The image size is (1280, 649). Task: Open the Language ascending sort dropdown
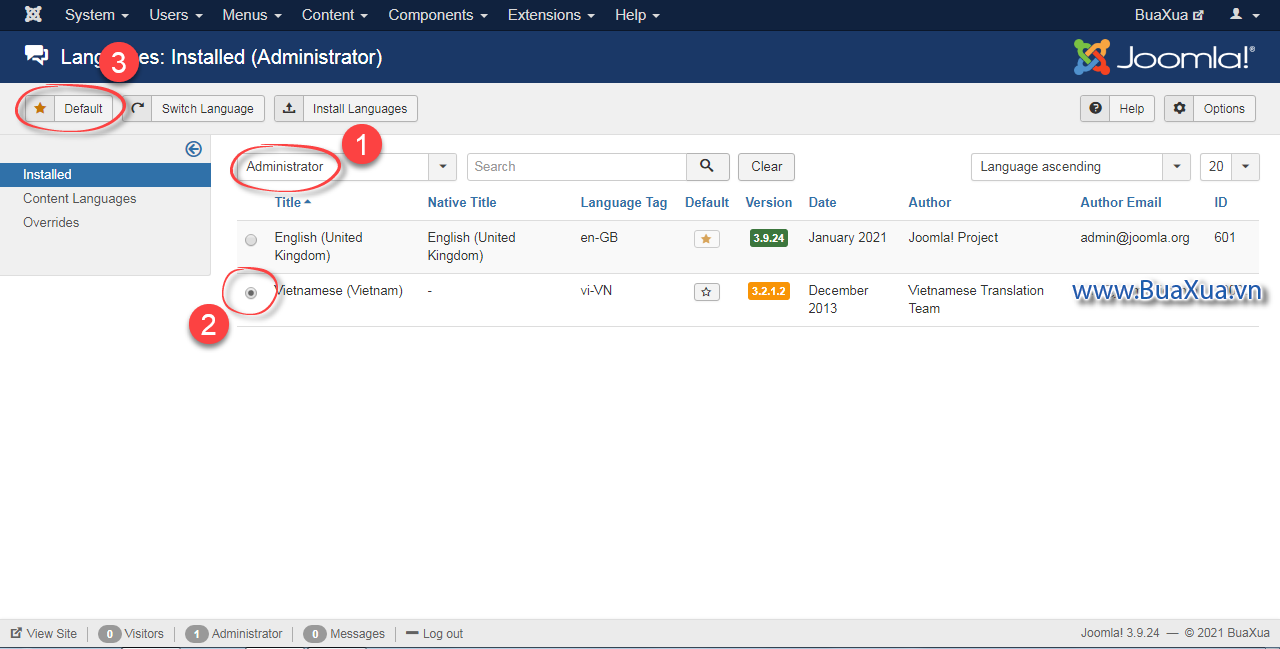(1081, 166)
